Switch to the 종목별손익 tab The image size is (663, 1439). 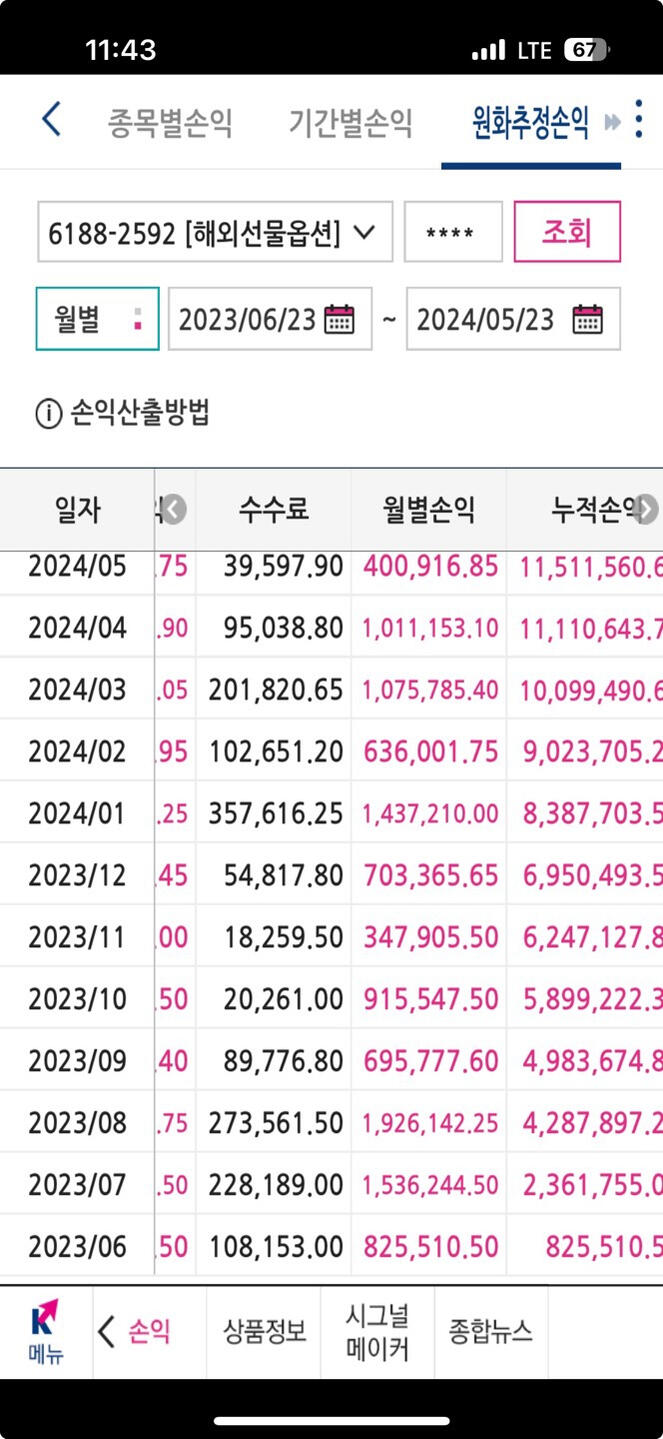170,122
